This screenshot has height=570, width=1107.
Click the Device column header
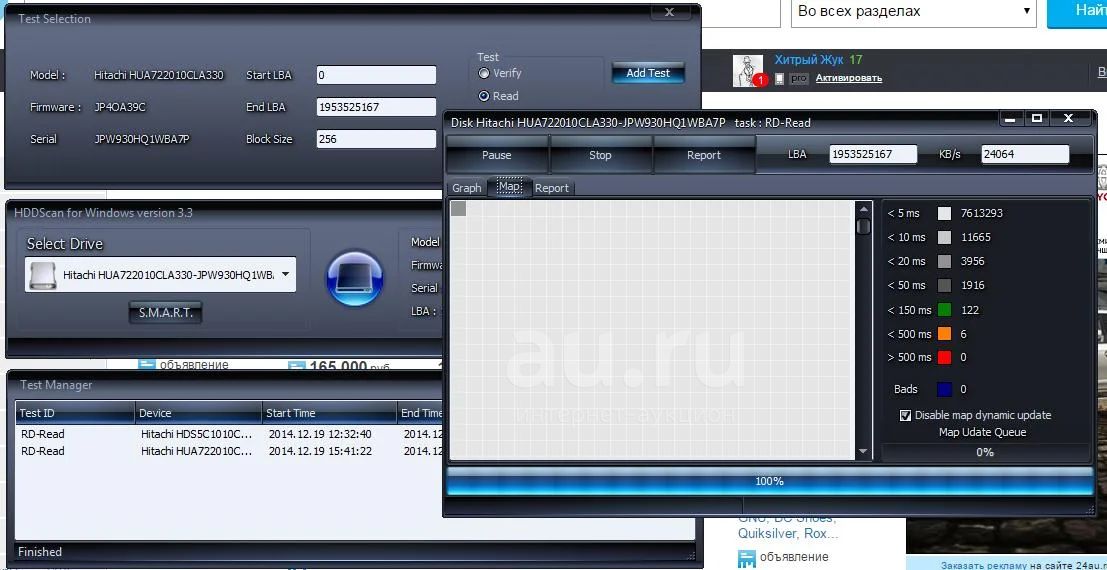point(198,413)
